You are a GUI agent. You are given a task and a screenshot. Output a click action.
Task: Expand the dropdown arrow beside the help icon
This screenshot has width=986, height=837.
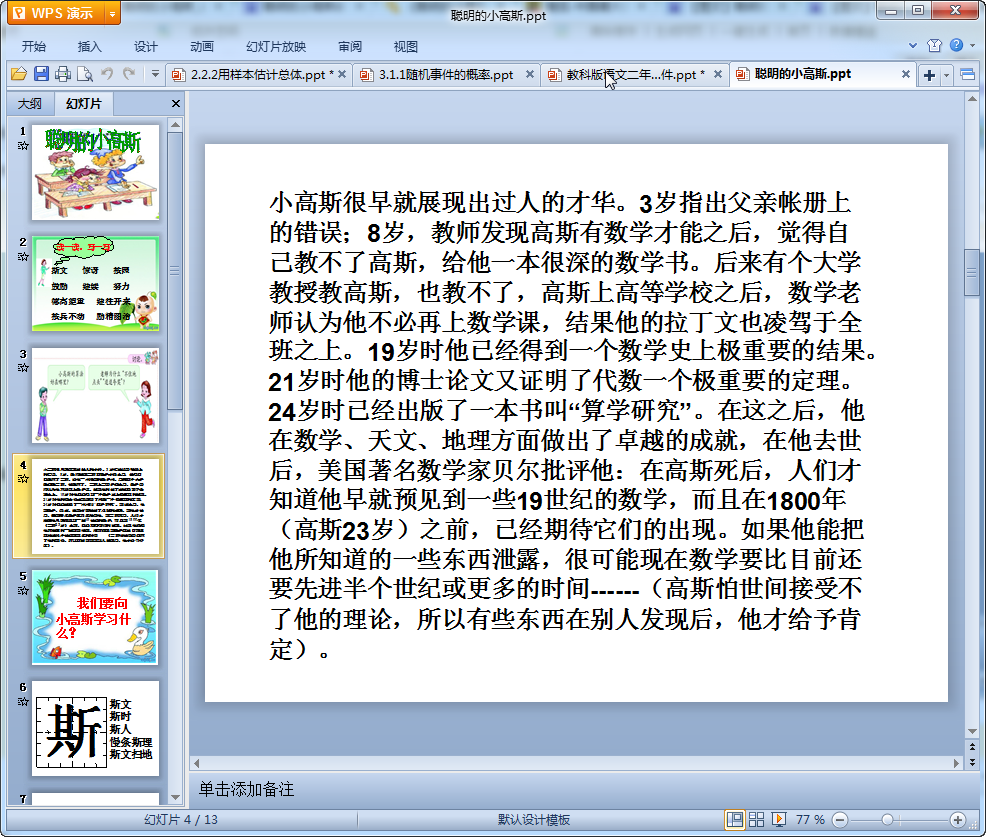(x=973, y=45)
